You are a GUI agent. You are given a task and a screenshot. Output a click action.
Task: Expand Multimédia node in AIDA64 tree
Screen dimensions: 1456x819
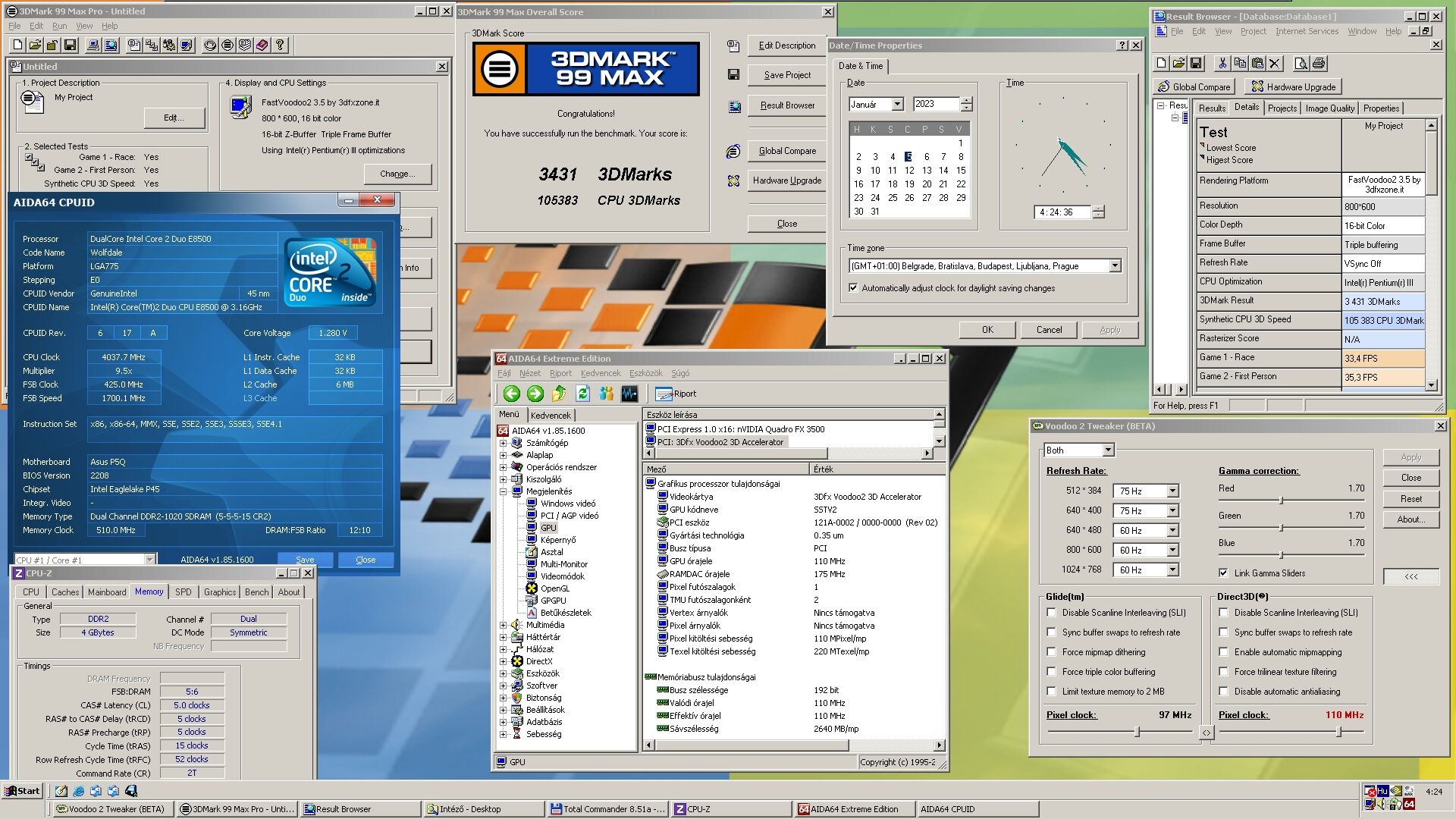click(503, 626)
